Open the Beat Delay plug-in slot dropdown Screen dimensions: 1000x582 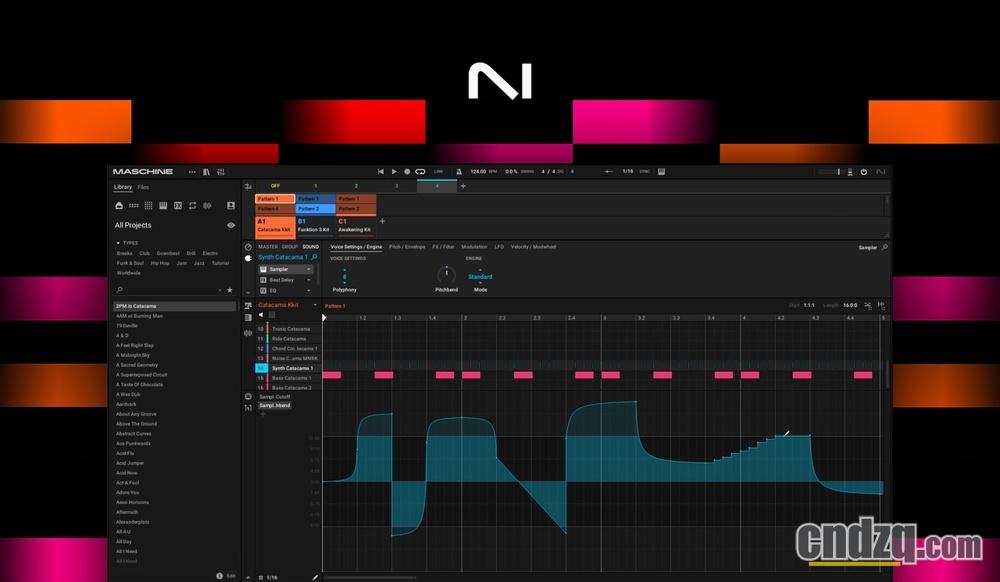(309, 280)
